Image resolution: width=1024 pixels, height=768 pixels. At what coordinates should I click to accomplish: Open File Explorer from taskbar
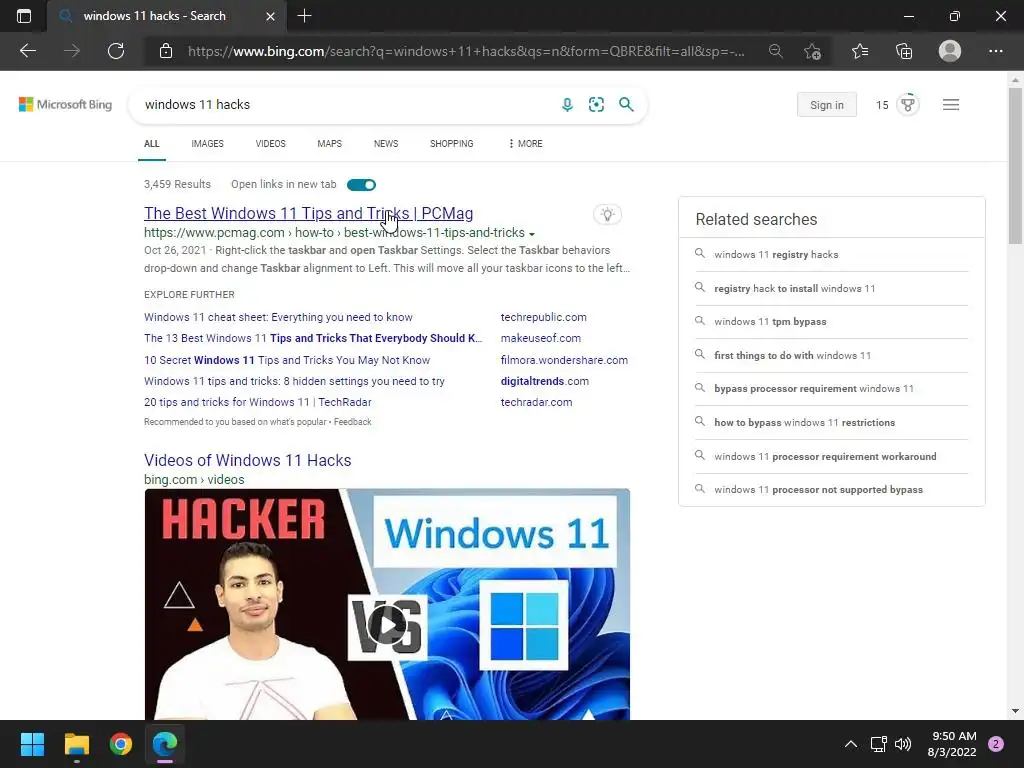pos(76,744)
